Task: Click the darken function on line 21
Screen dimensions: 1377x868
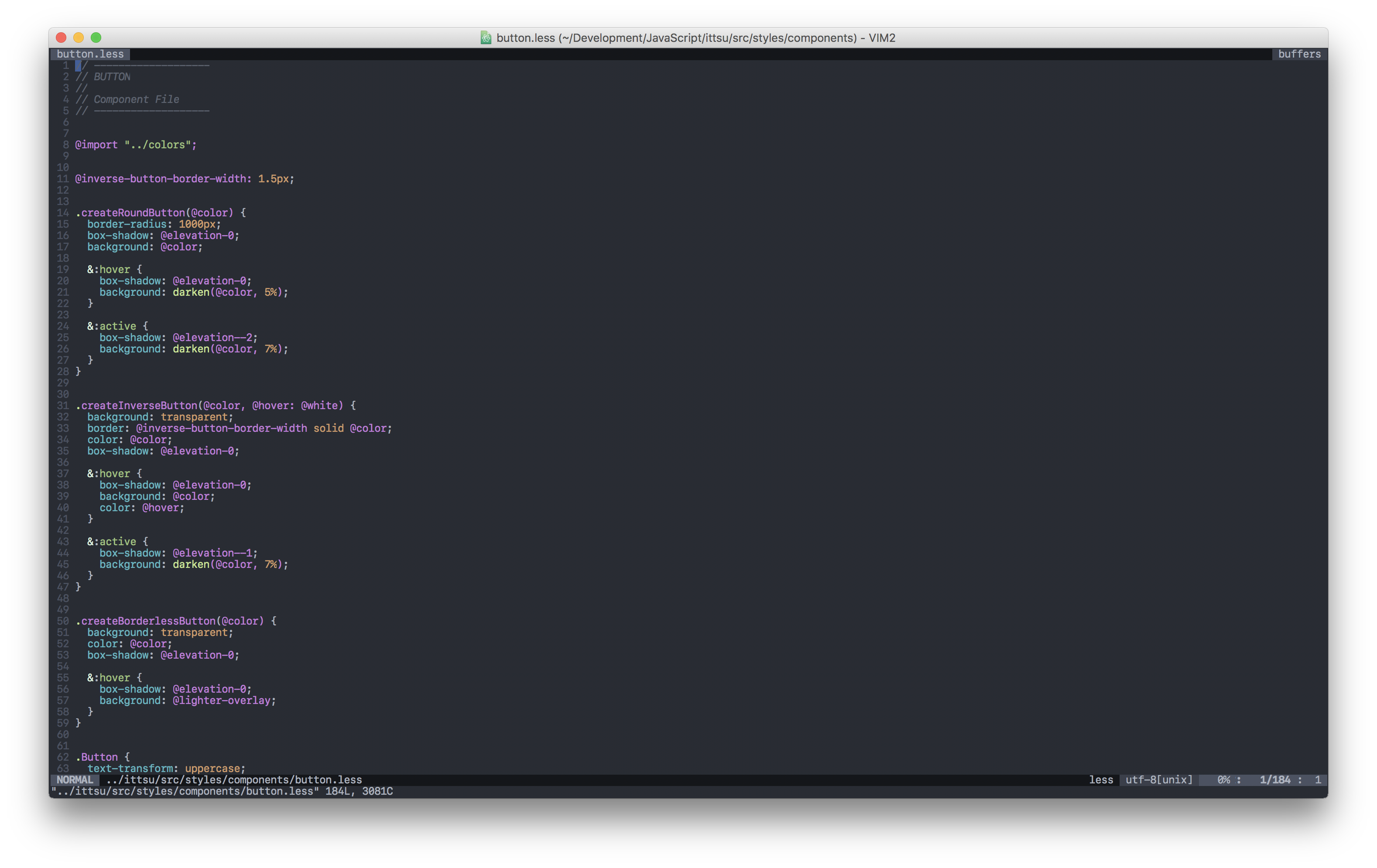Action: (x=191, y=292)
